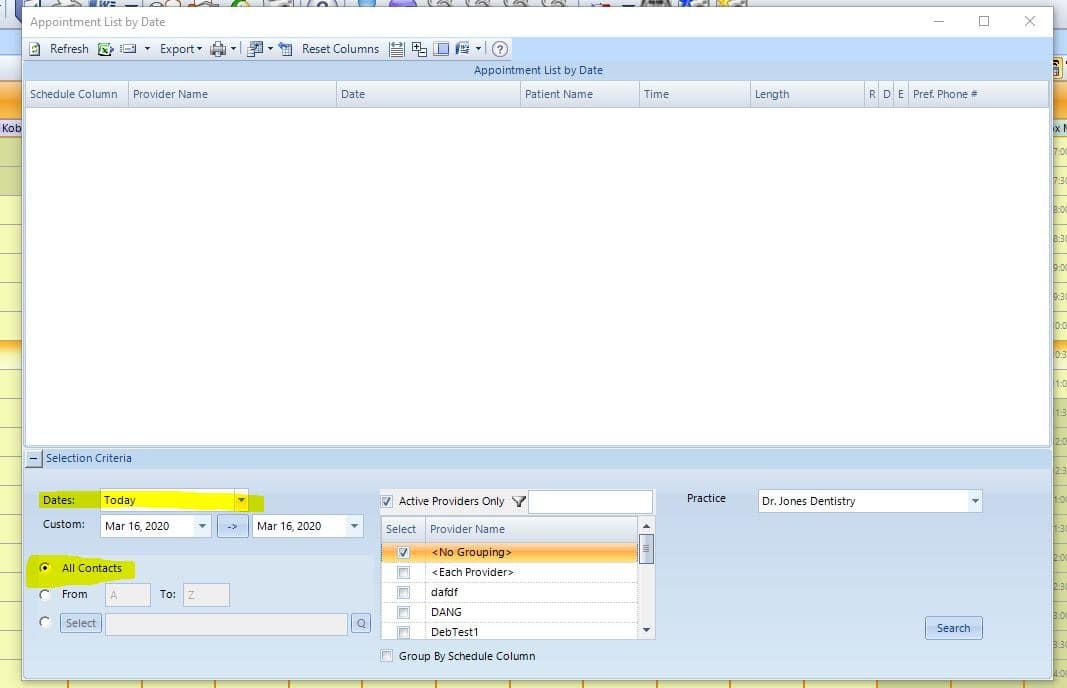The width and height of the screenshot is (1067, 688).
Task: Sort by Length column header
Action: point(807,94)
